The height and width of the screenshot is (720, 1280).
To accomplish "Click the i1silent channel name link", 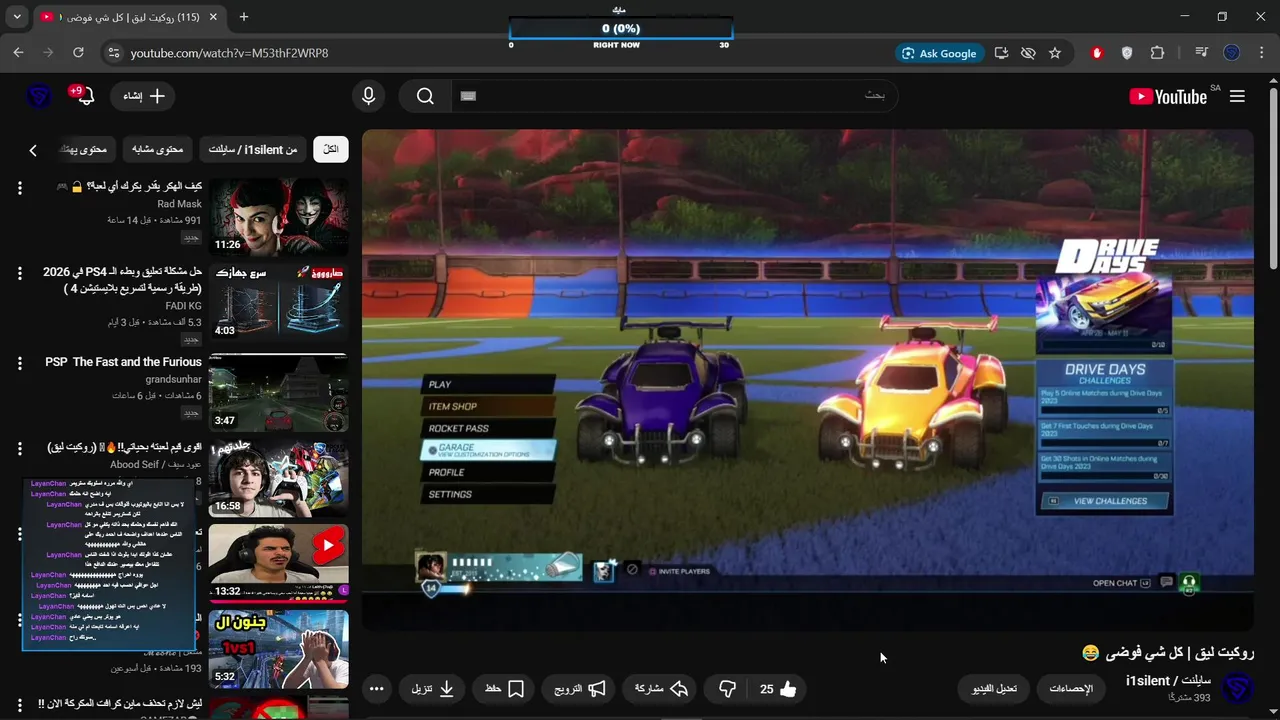I will click(1168, 681).
